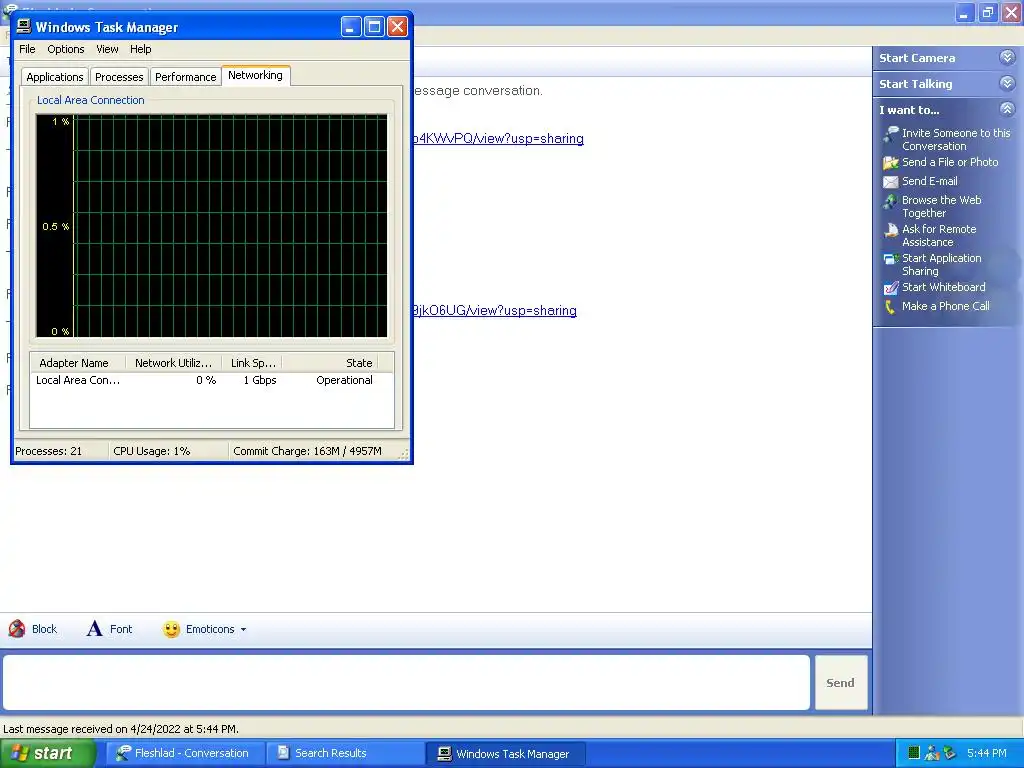1024x768 pixels.
Task: Switch to Search Results taskbar button
Action: click(x=345, y=753)
